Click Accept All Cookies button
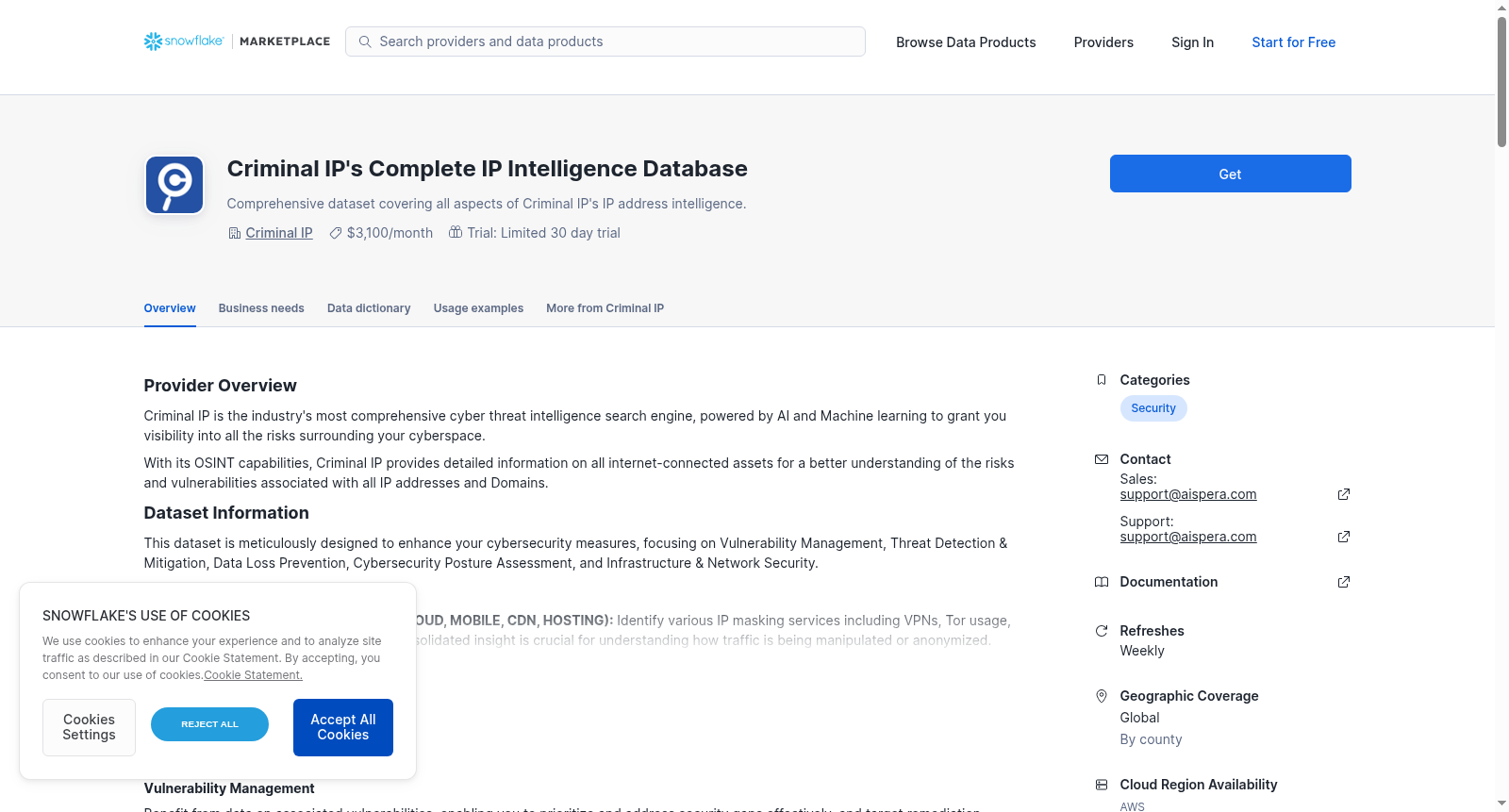The width and height of the screenshot is (1509, 812). point(343,727)
